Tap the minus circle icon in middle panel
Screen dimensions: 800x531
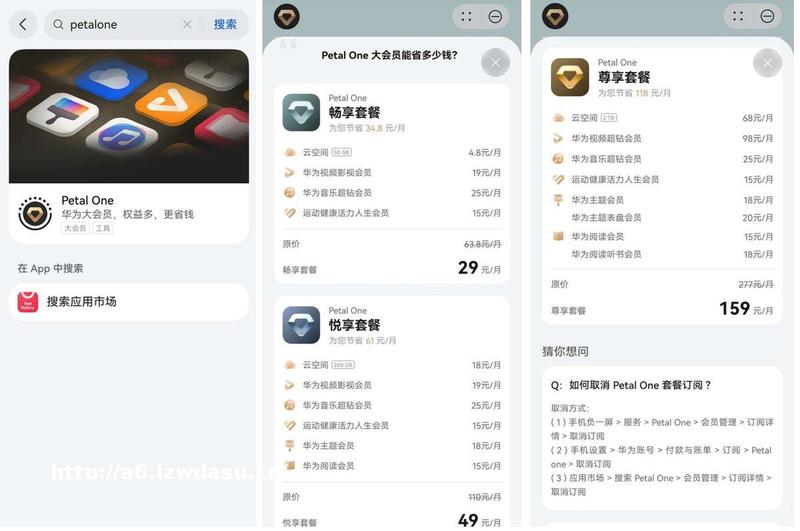[x=496, y=16]
